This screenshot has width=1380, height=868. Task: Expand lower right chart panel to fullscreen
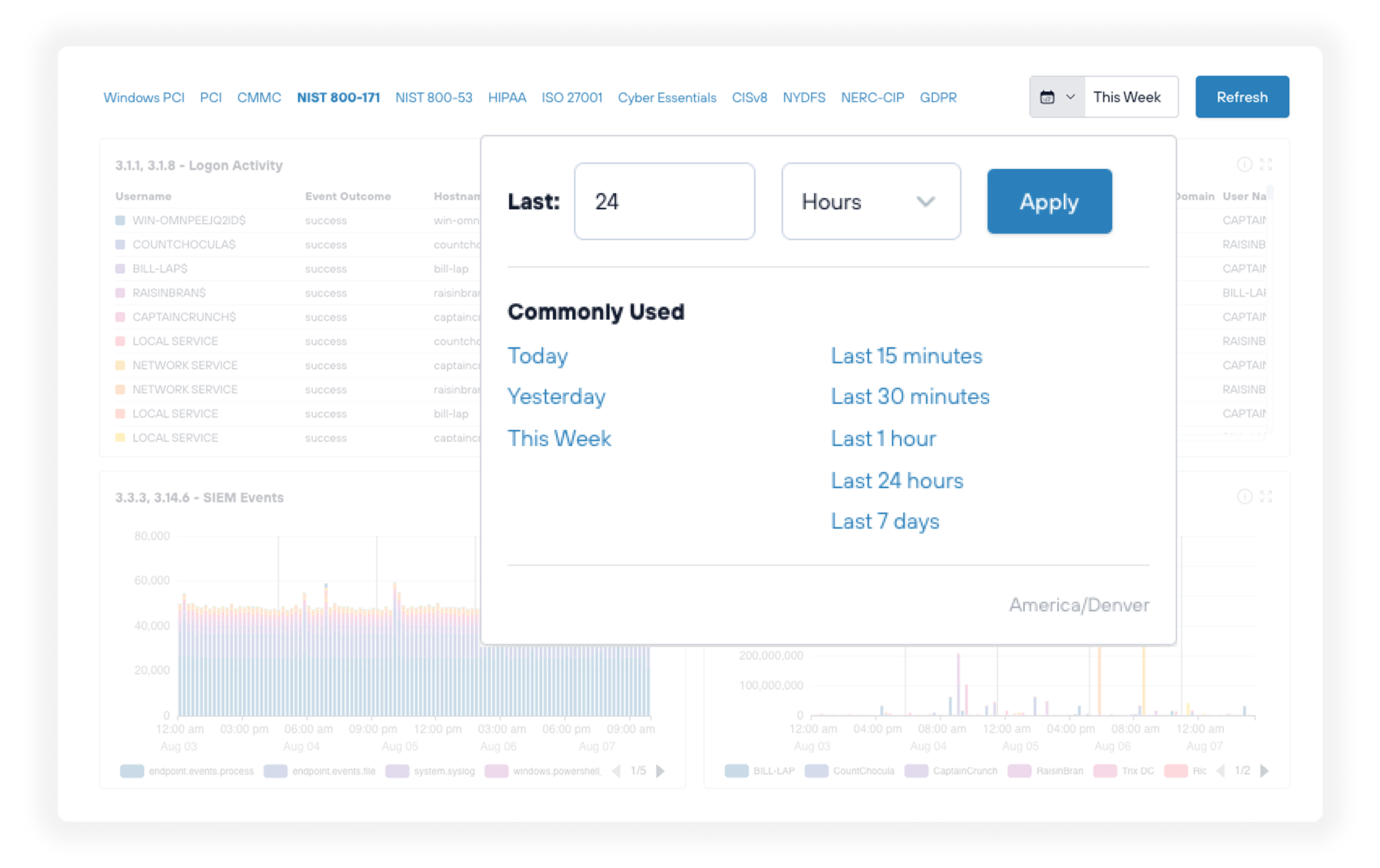pyautogui.click(x=1266, y=497)
